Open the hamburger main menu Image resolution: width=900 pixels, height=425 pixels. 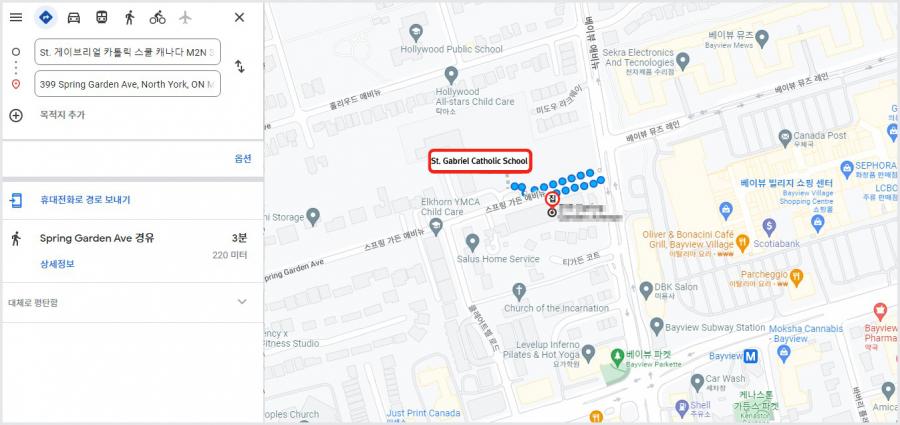(16, 17)
